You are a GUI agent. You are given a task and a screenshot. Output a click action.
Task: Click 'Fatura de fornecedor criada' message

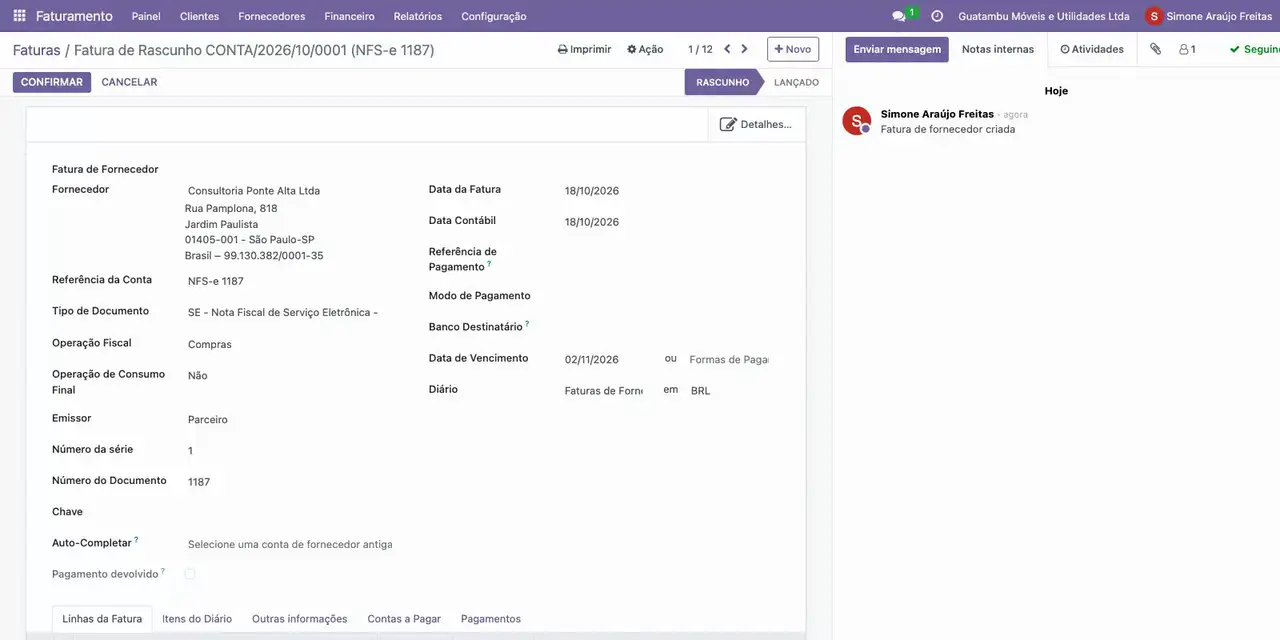click(948, 129)
